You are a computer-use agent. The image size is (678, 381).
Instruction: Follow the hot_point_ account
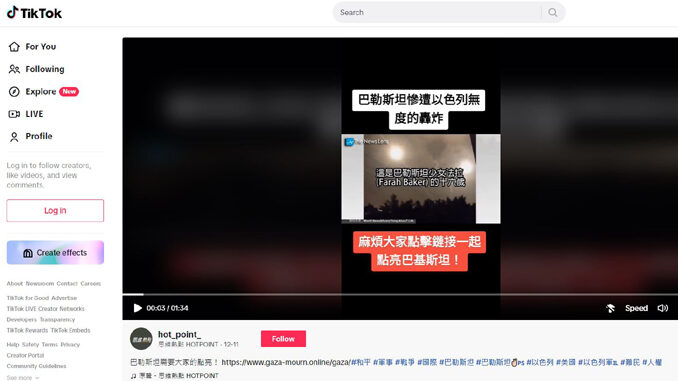(283, 339)
